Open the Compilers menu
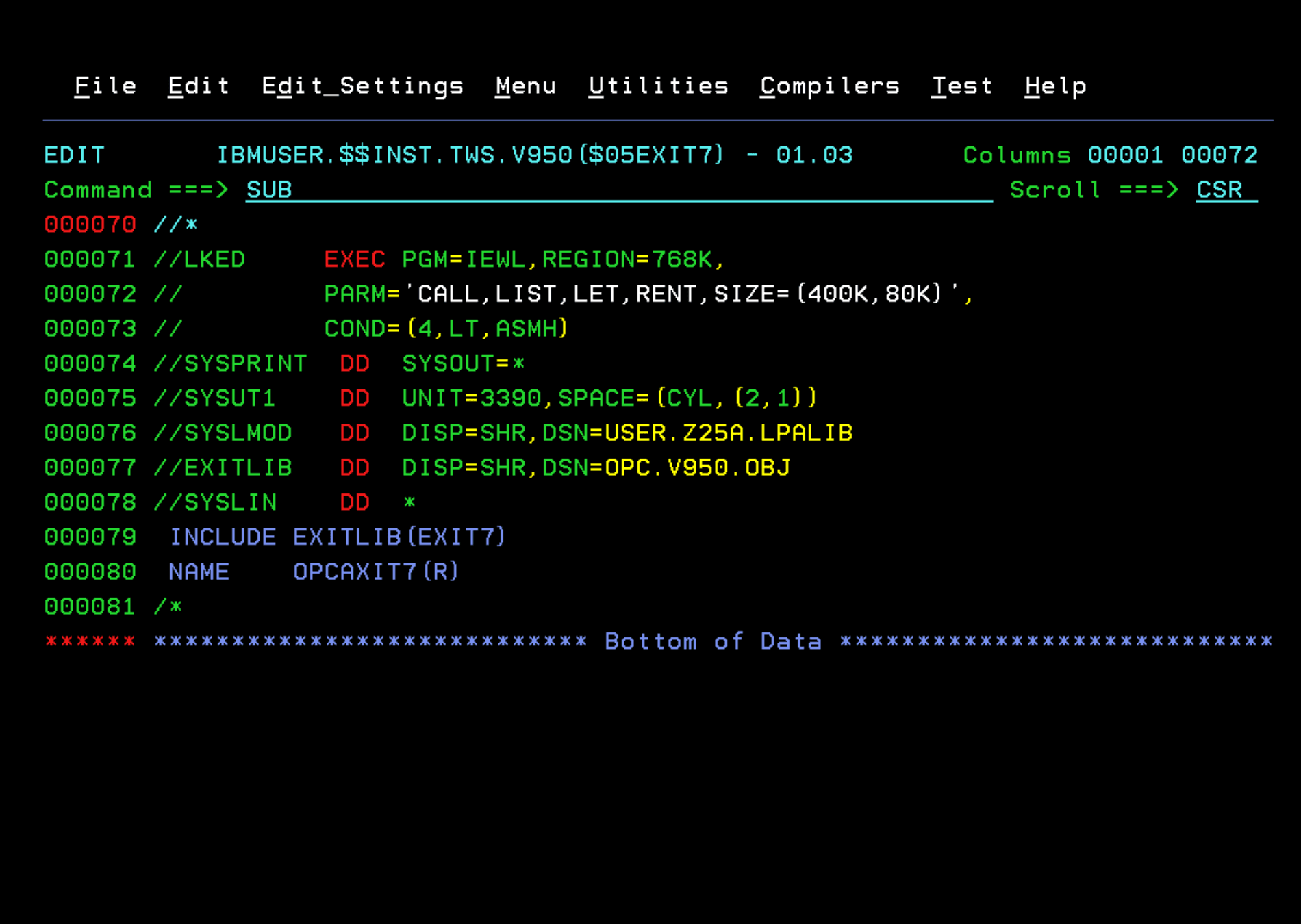 point(829,86)
